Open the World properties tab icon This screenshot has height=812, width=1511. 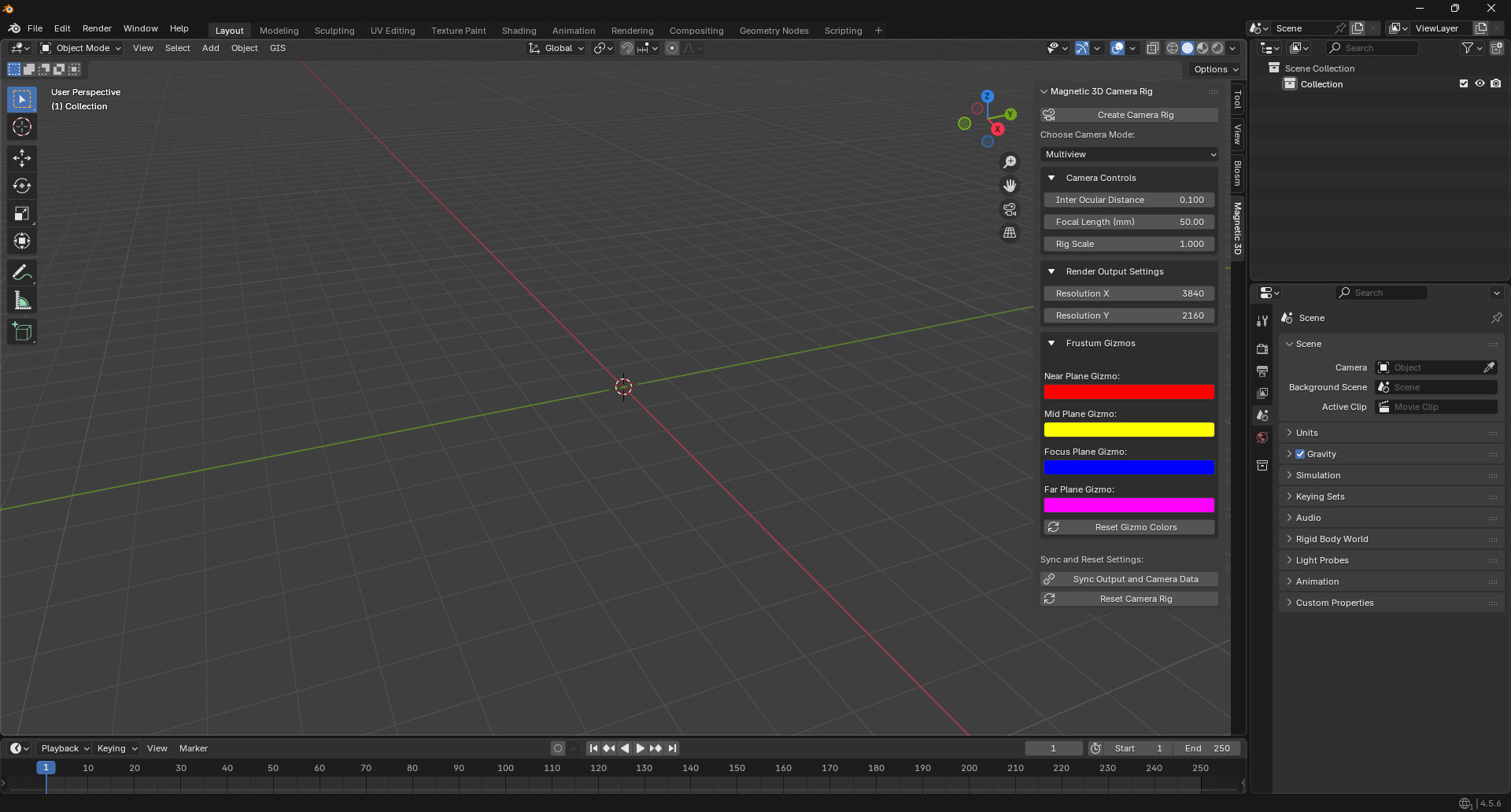pos(1262,437)
